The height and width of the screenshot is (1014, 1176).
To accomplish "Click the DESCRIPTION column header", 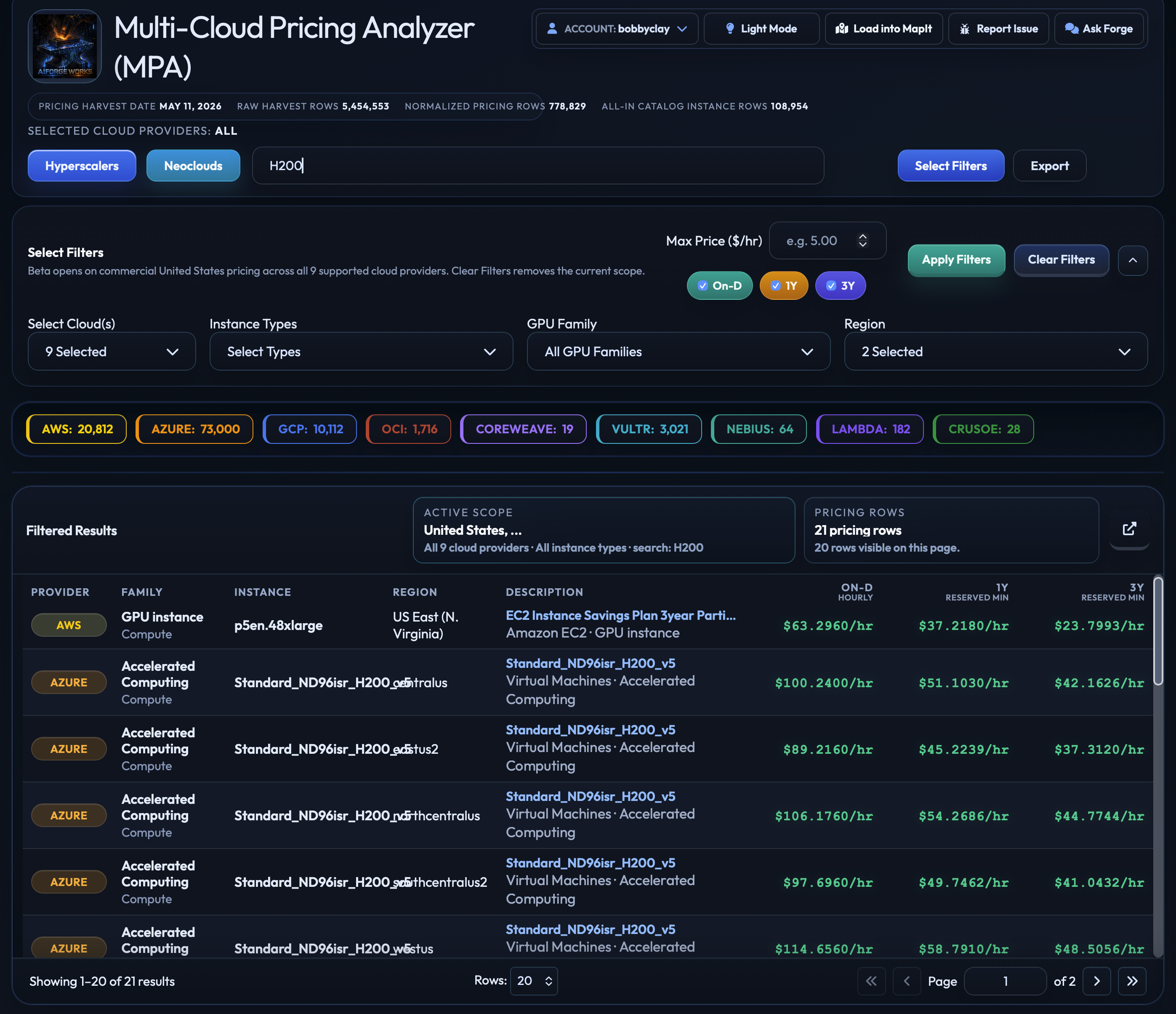I will (x=544, y=592).
